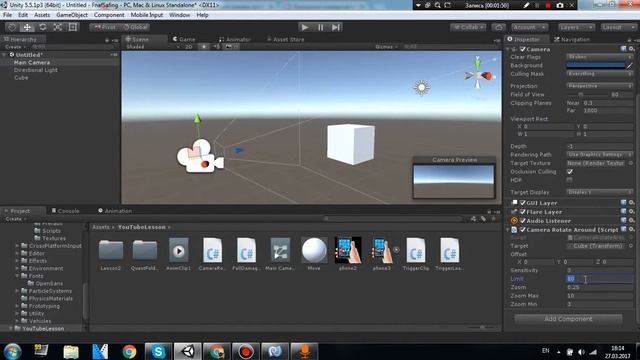Open the Layout dropdown
This screenshot has width=640, height=360.
tap(618, 27)
